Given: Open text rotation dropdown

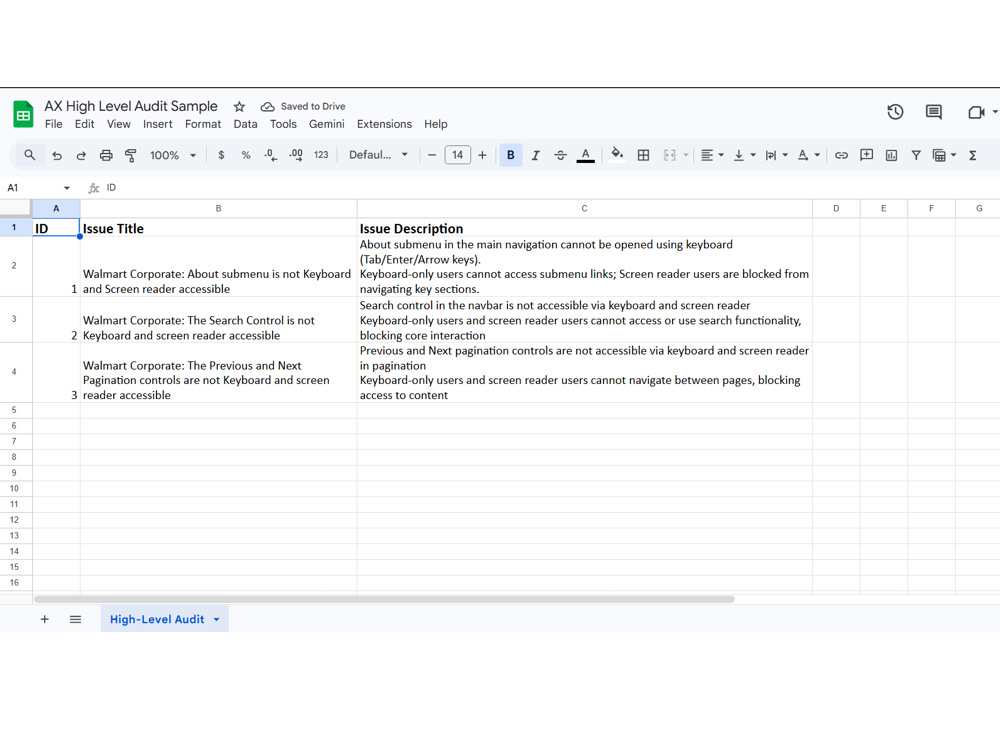Looking at the screenshot, I should (x=808, y=155).
